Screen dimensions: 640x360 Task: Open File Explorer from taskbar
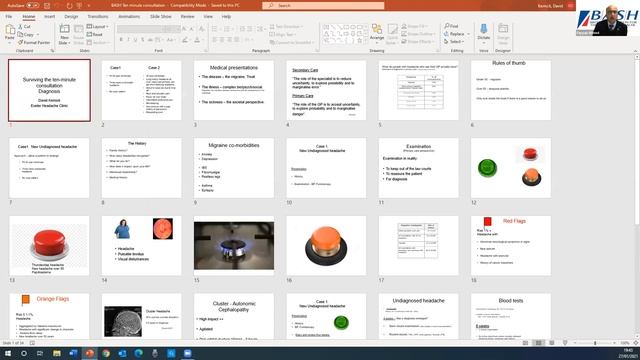click(x=57, y=353)
